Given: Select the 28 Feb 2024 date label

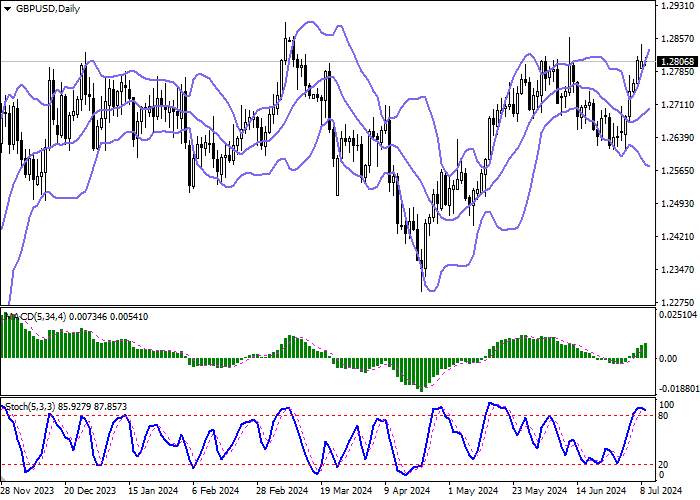Looking at the screenshot, I should tap(282, 490).
